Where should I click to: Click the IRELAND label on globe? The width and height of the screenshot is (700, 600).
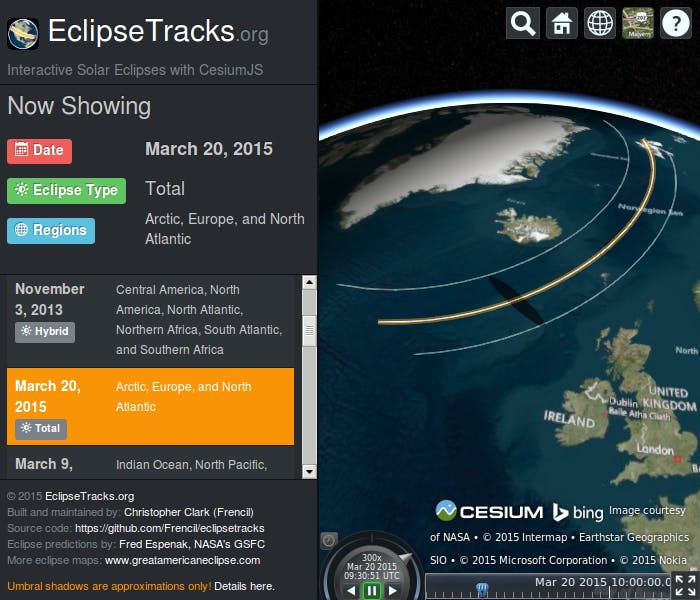pos(569,420)
